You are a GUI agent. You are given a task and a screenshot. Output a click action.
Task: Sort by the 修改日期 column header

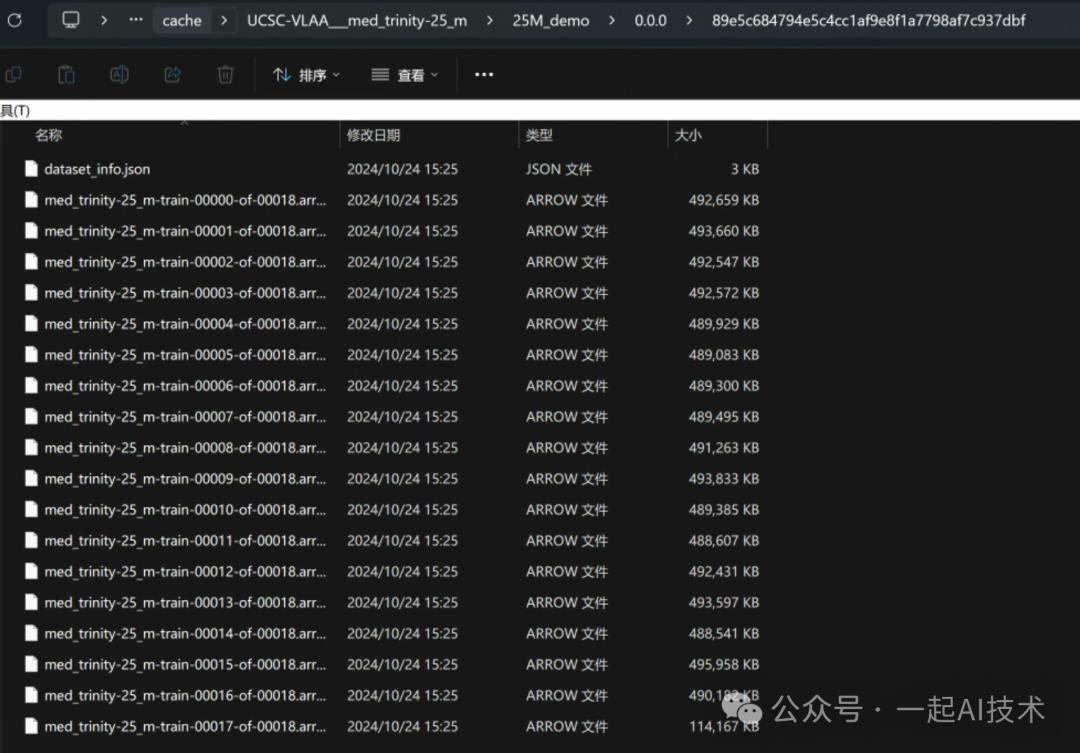click(x=374, y=135)
